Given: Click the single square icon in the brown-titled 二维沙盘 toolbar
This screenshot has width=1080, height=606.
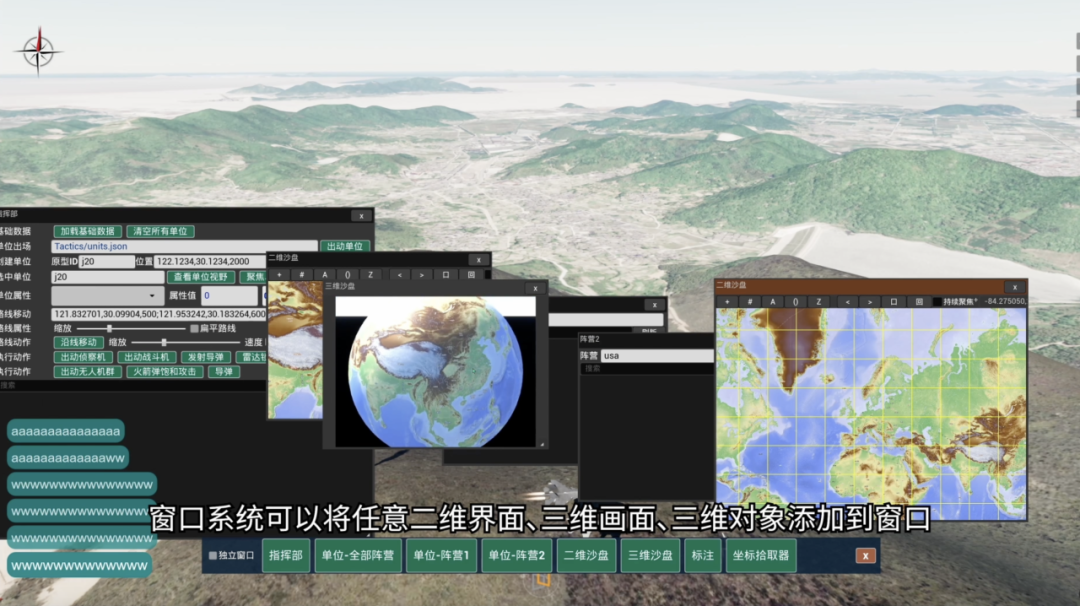Looking at the screenshot, I should pos(893,302).
